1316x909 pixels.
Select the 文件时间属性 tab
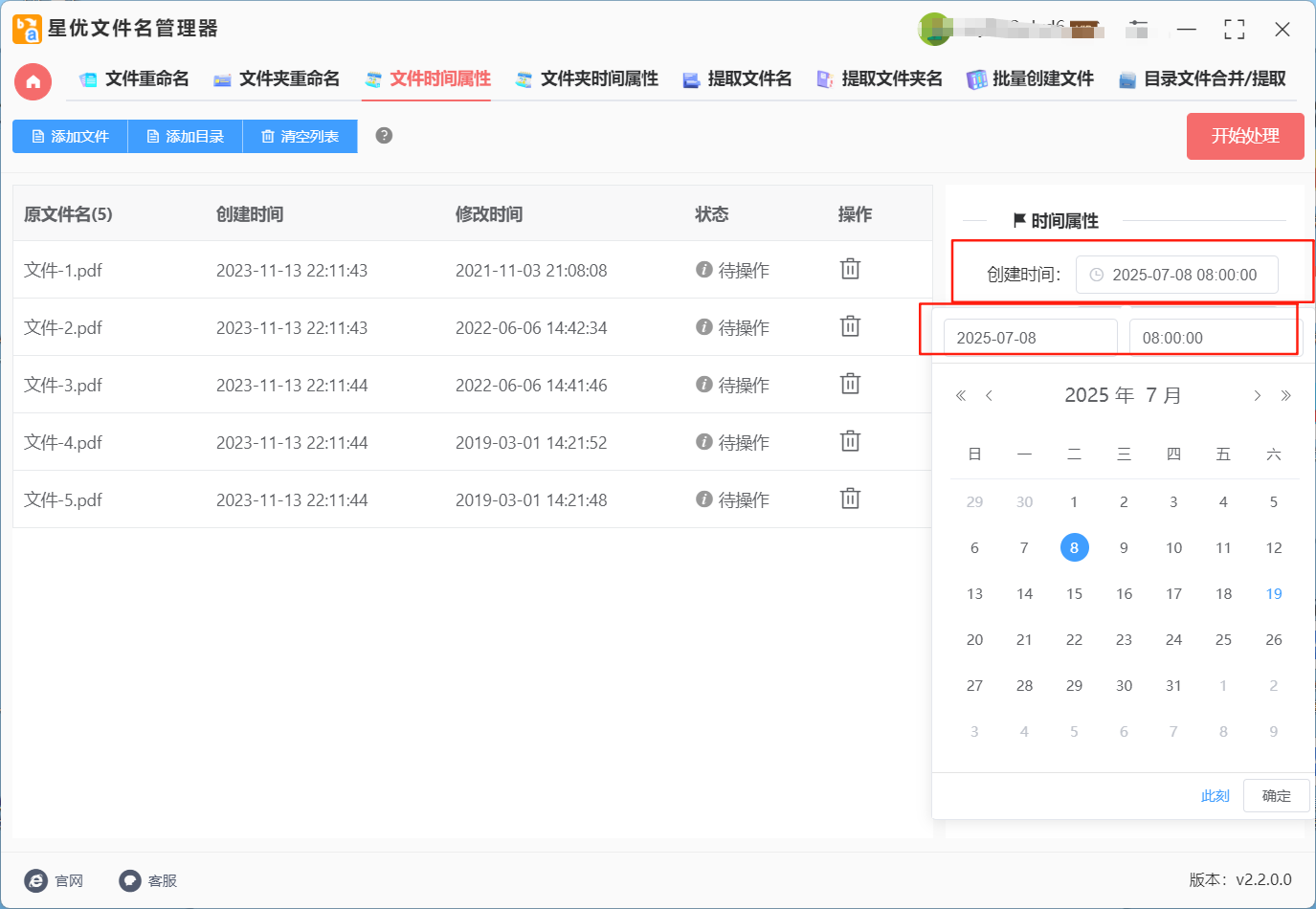click(x=427, y=79)
